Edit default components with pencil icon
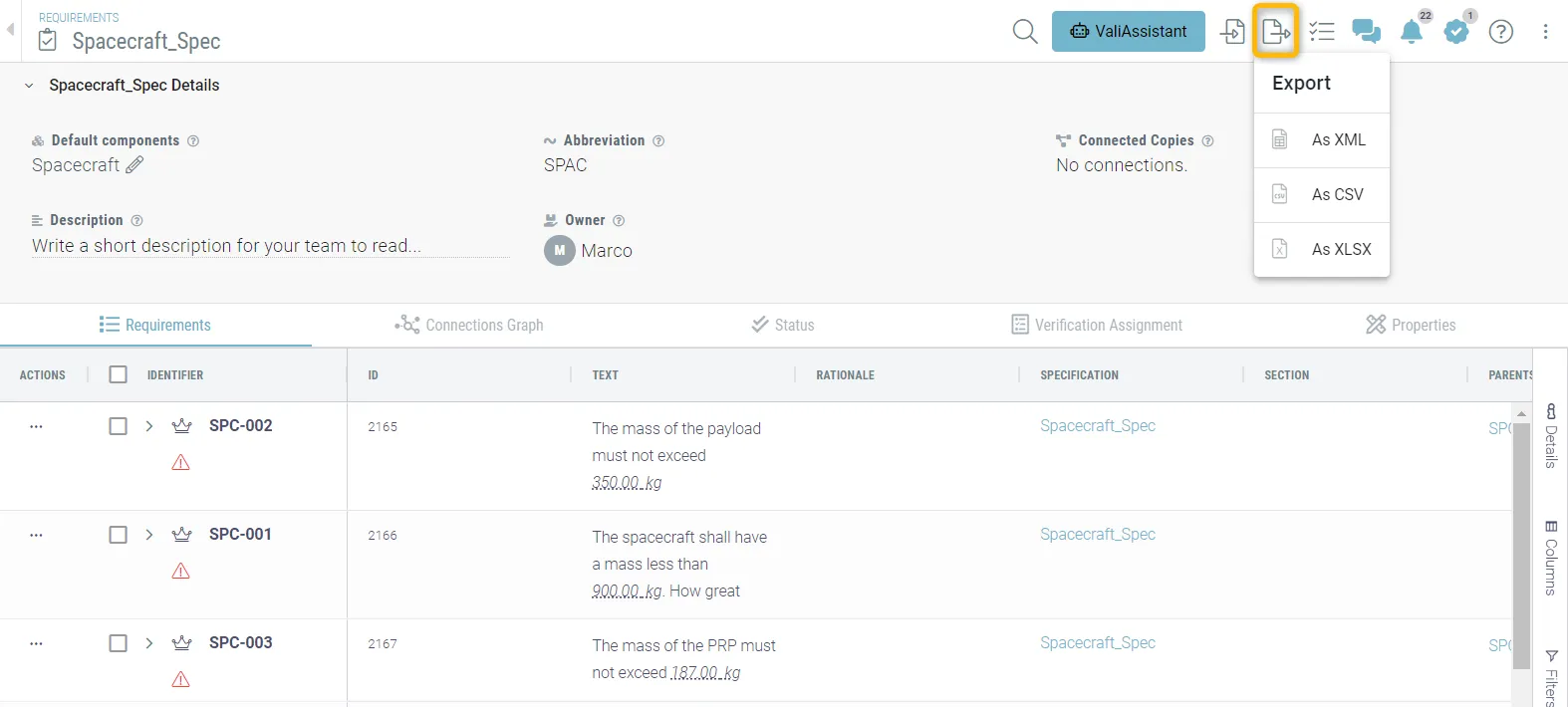 (134, 165)
